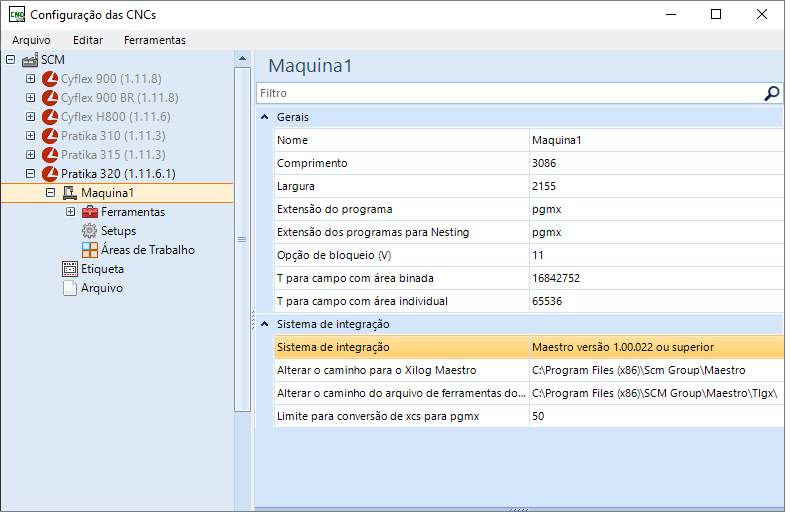Click the Pratika 310 logo icon
Screen dimensions: 791x522
click(x=49, y=136)
